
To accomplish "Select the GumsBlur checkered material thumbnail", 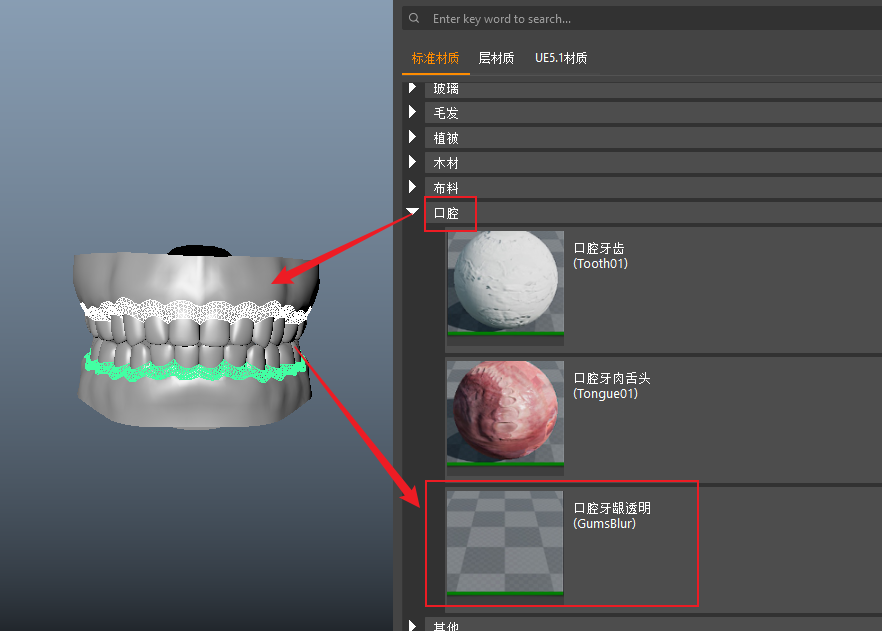I will coord(505,543).
